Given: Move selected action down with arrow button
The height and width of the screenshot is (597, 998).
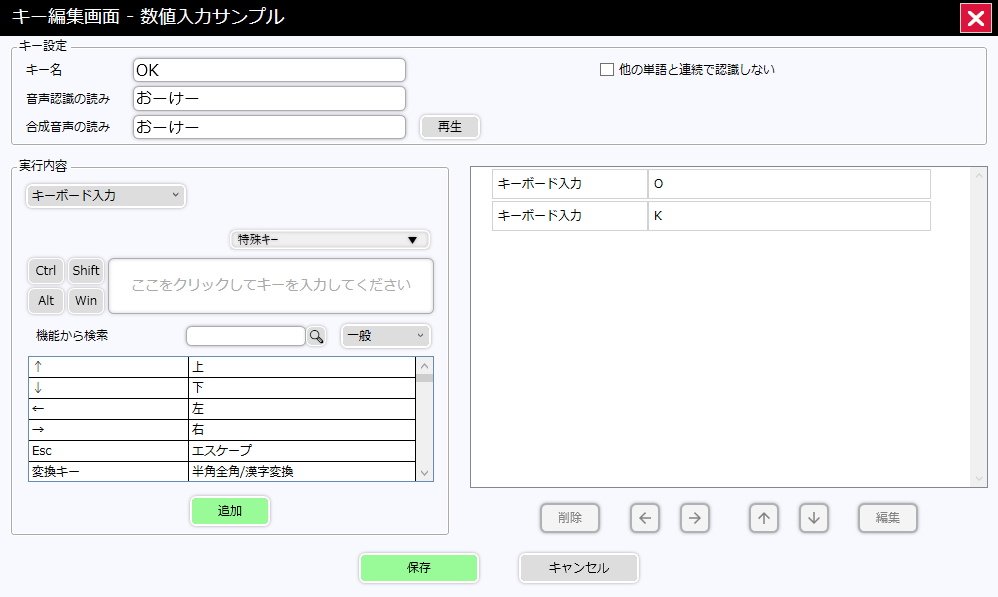Looking at the screenshot, I should point(813,518).
